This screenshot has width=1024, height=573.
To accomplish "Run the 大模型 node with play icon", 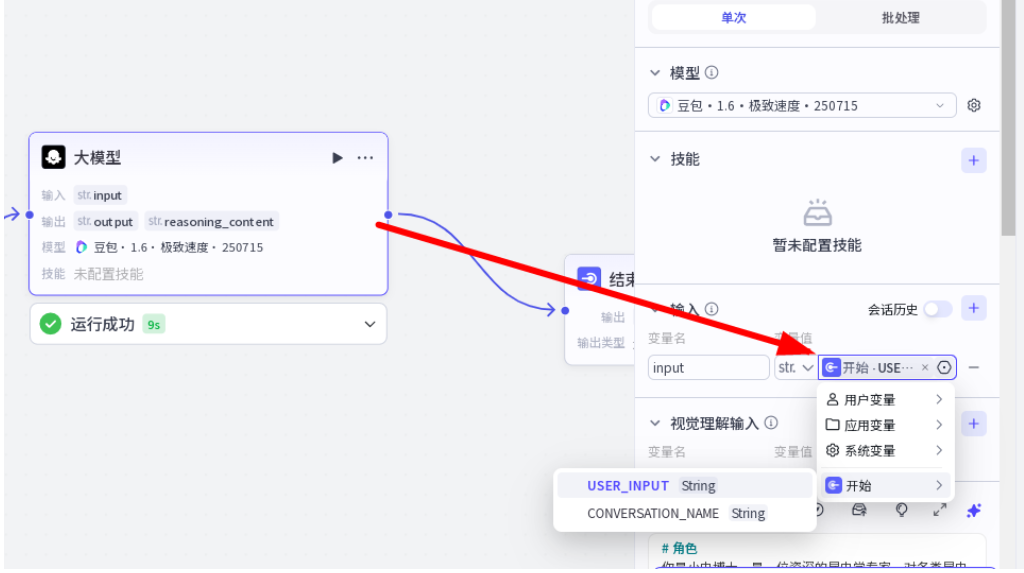I will point(337,158).
